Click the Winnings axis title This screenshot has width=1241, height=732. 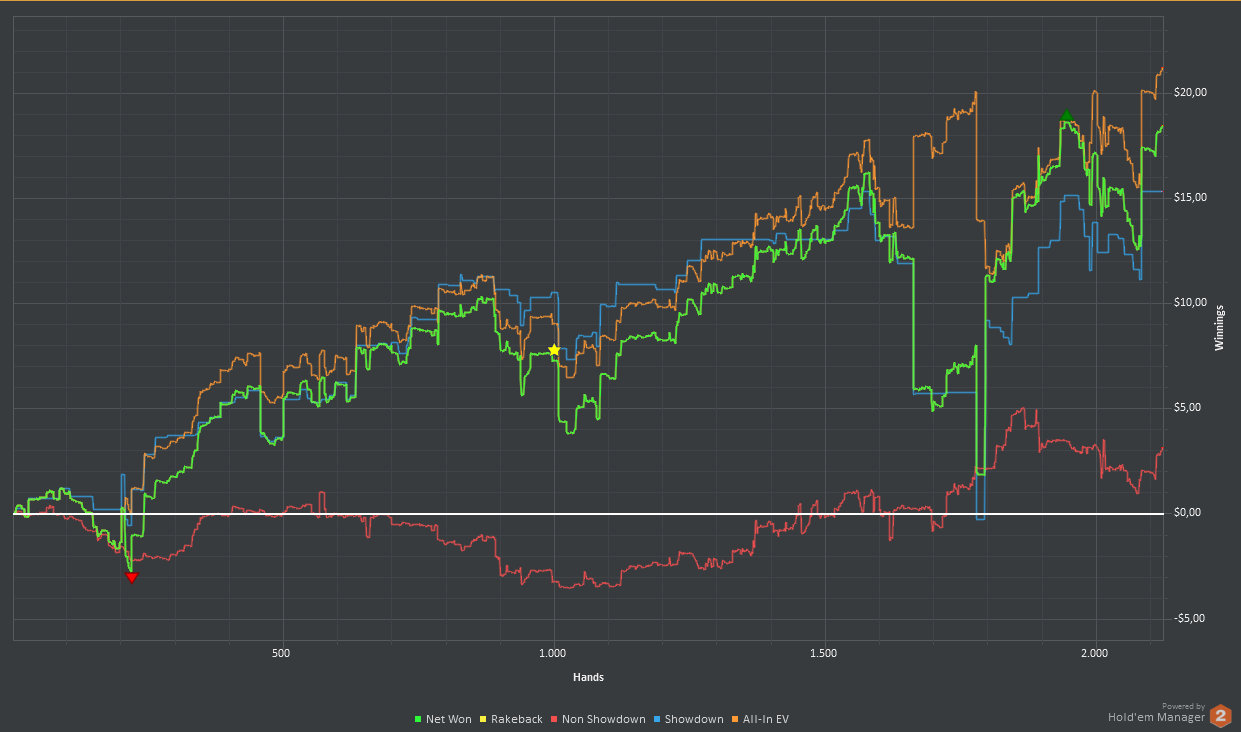point(1218,328)
